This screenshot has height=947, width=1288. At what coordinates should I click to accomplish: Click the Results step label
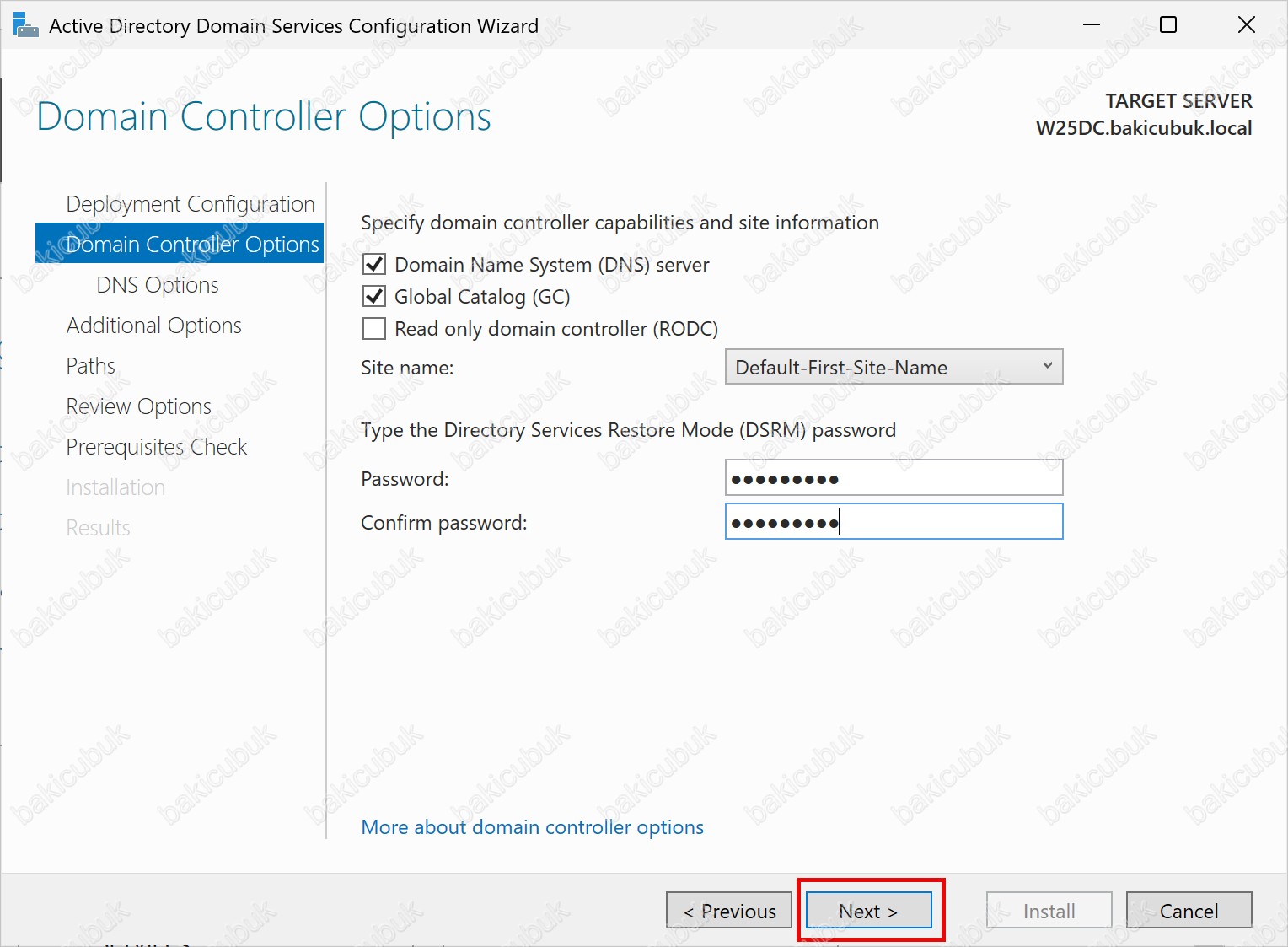click(98, 528)
